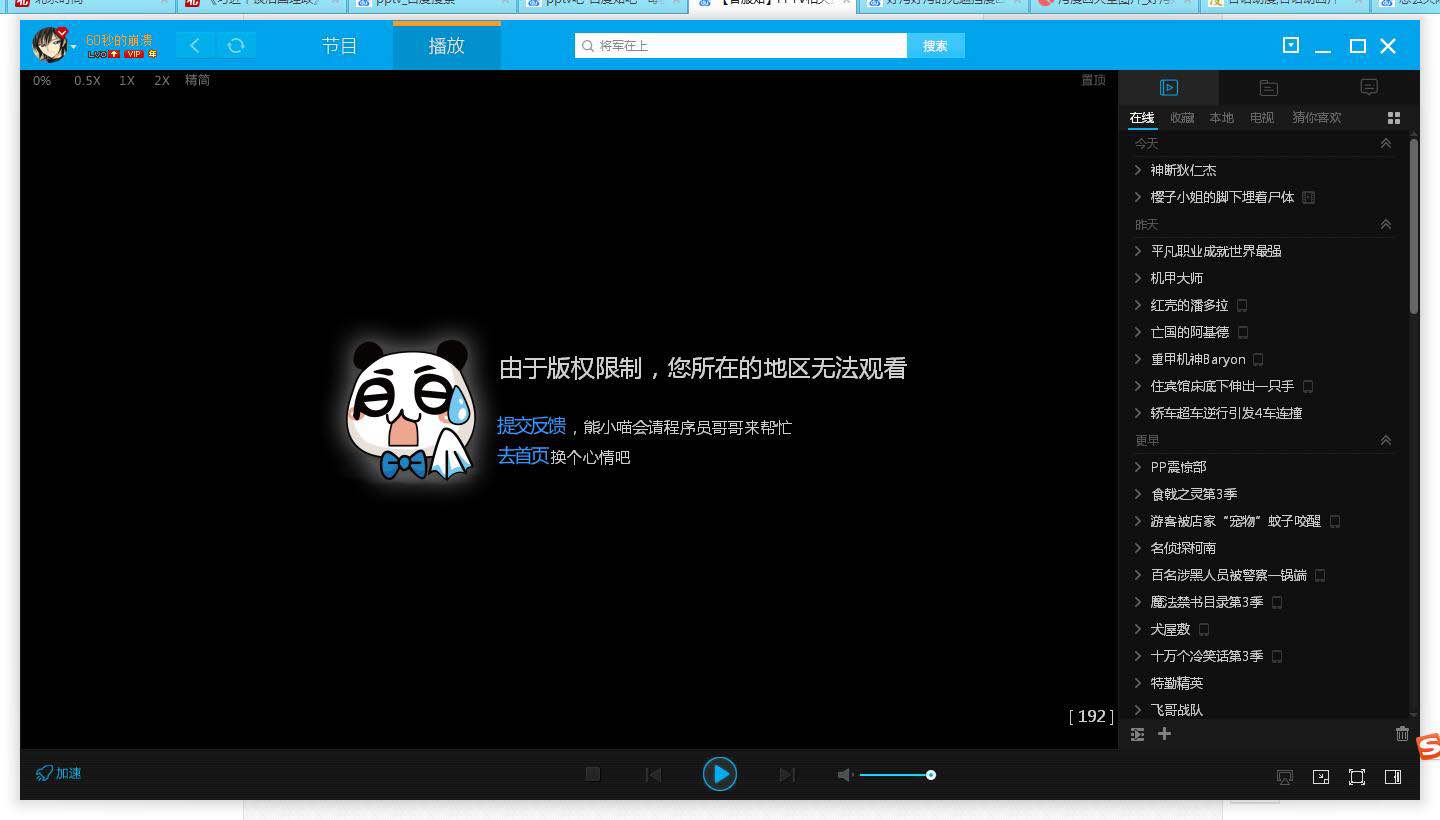Select 重甲机神Baryon in the playlist
Viewport: 1440px width, 820px height.
point(1198,359)
